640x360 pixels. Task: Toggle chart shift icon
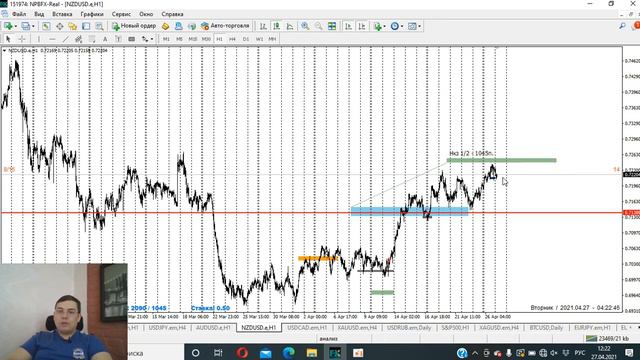click(x=362, y=26)
